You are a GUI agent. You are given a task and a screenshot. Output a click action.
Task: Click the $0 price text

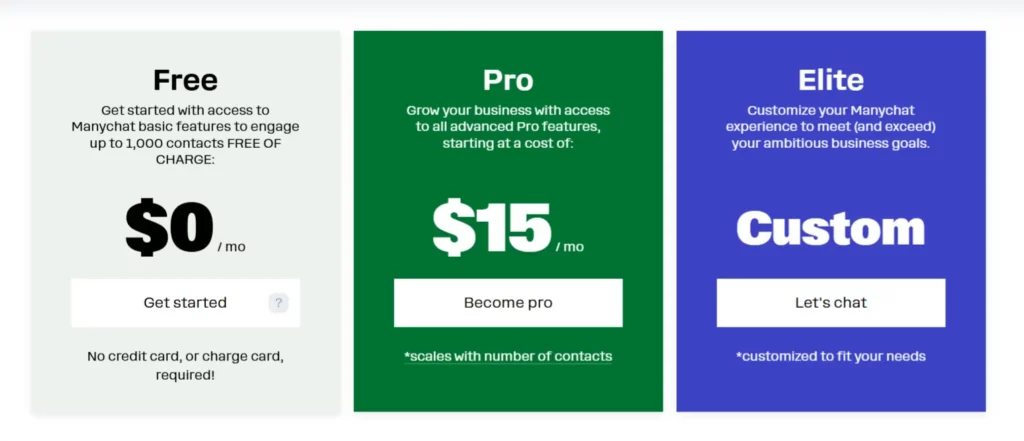click(x=170, y=229)
